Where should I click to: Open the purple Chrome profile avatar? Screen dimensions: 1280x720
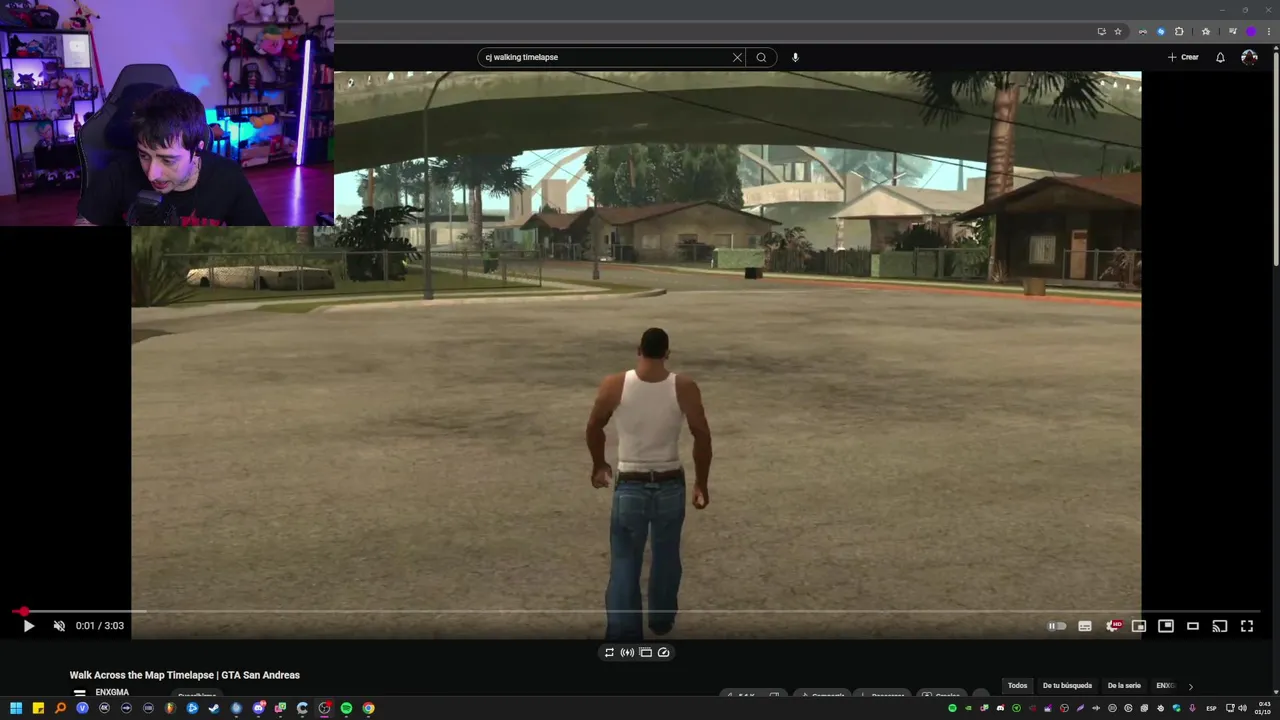(x=1251, y=32)
